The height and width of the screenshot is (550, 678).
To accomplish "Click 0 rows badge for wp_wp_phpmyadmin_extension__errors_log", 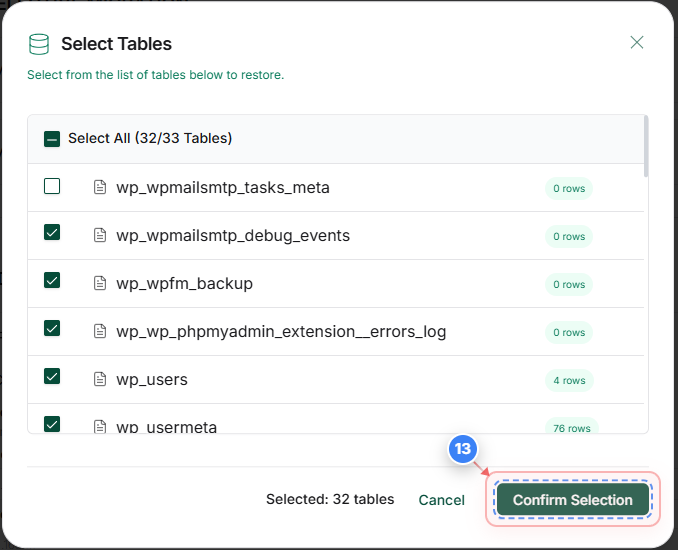I will 569,333.
